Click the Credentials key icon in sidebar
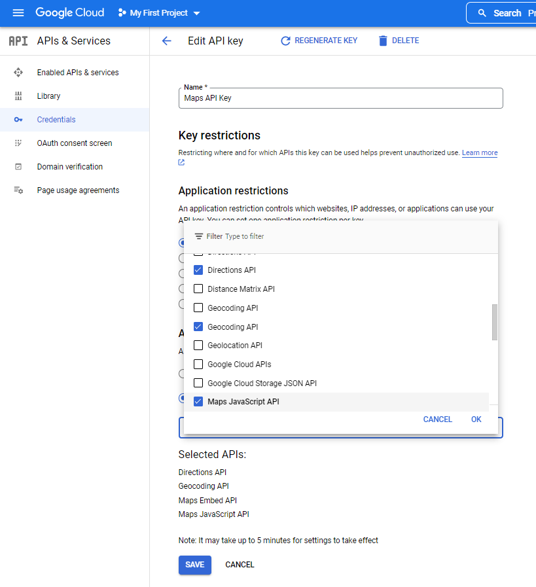Viewport: 536px width, 587px height. pos(18,120)
